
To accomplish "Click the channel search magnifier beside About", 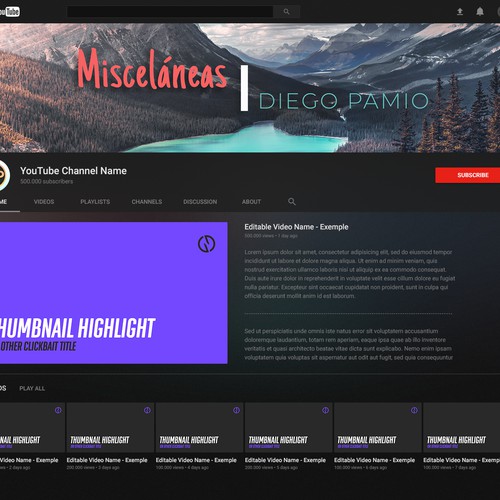I will 292,201.
